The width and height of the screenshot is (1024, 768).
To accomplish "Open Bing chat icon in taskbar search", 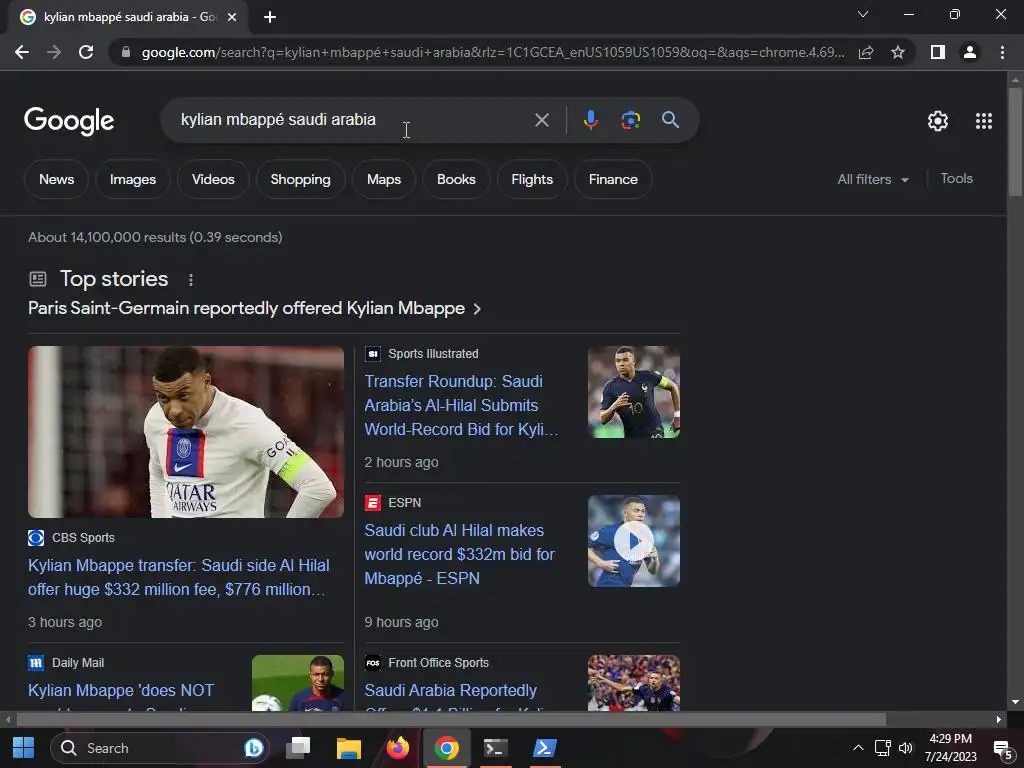I will [x=253, y=748].
